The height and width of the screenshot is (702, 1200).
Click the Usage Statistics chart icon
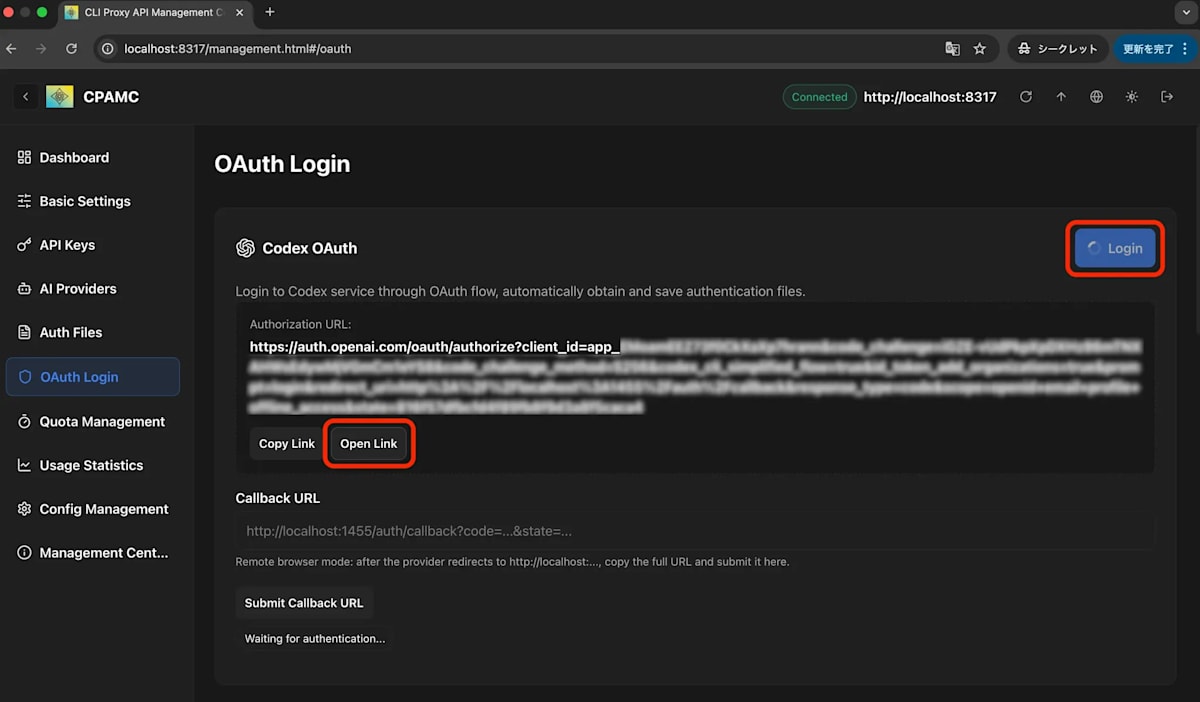point(25,465)
